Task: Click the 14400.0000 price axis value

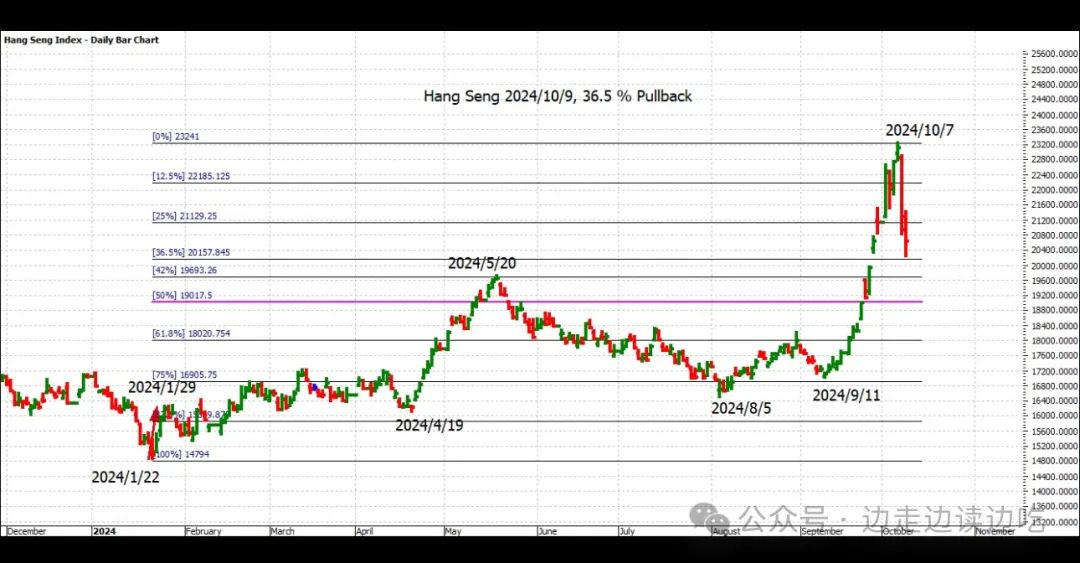Action: tap(1055, 477)
